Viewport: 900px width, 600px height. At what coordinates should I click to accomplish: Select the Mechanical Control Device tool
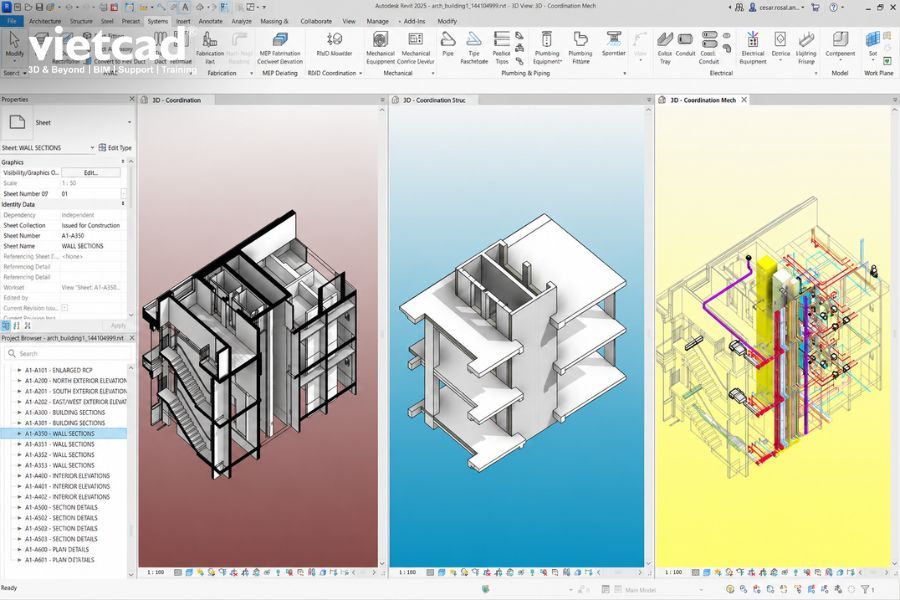click(416, 48)
